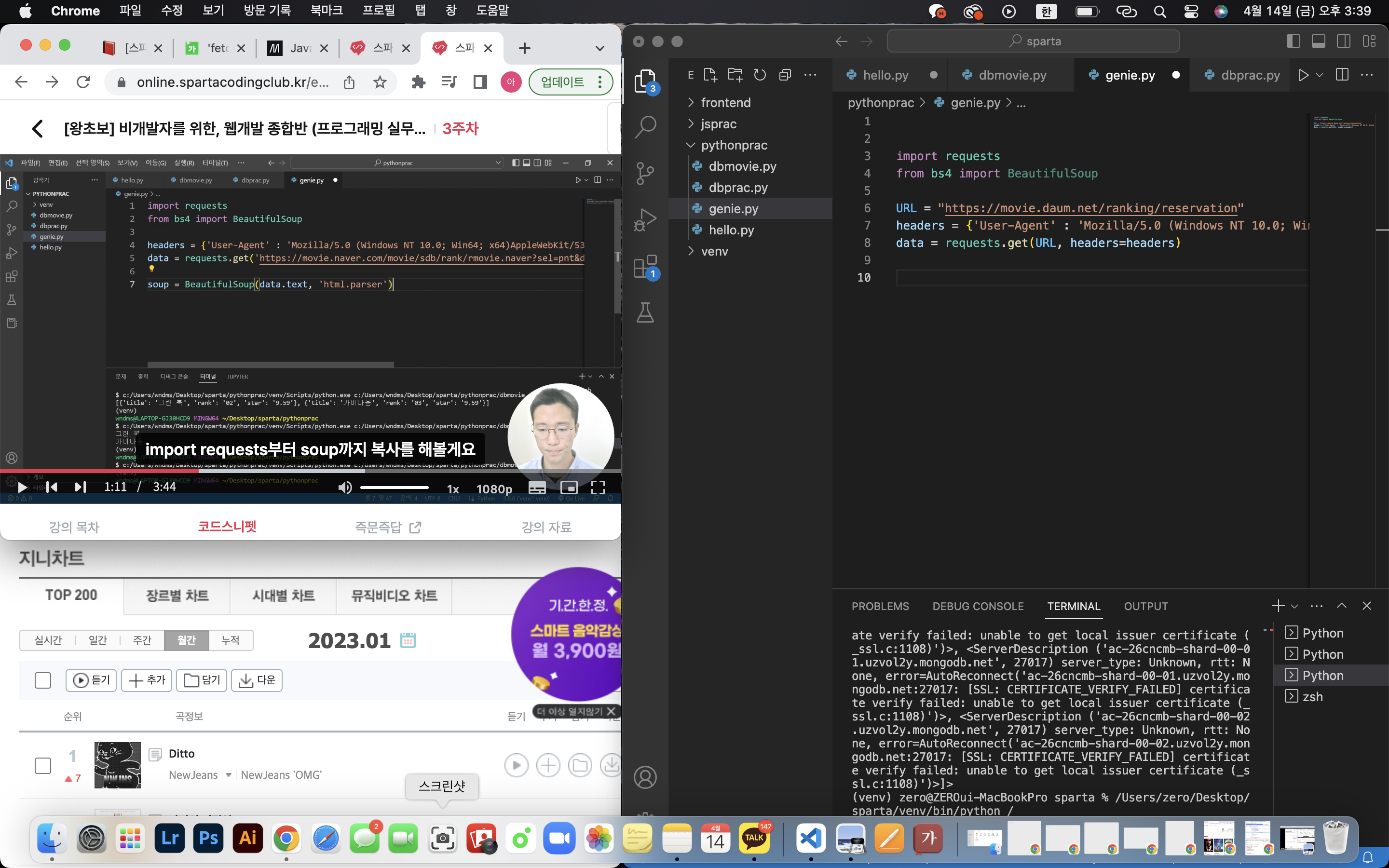Open the terminal launch profile dropdown arrow

[1294, 606]
